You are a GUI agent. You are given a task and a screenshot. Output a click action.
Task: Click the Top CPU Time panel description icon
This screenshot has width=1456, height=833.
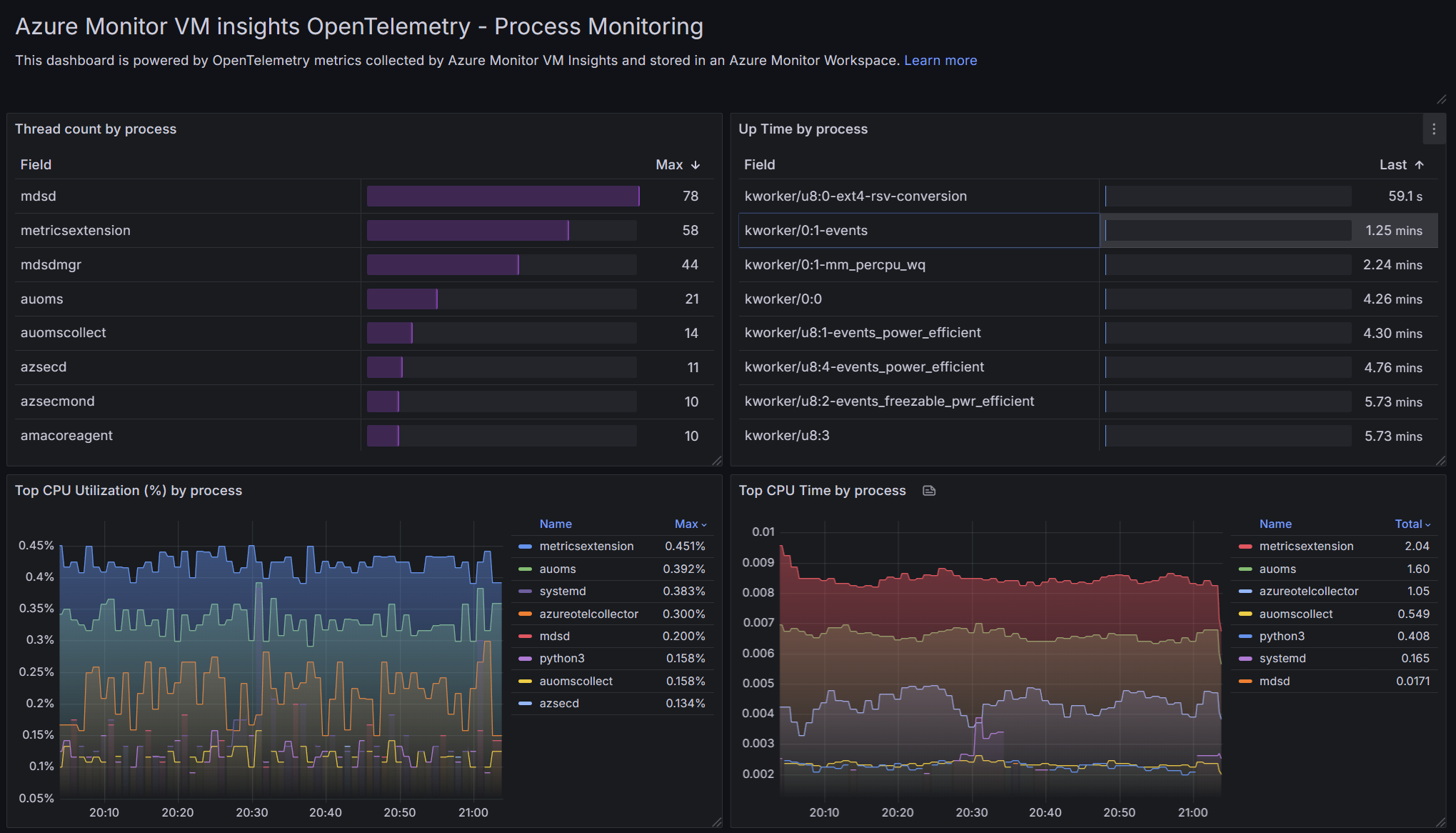click(929, 491)
